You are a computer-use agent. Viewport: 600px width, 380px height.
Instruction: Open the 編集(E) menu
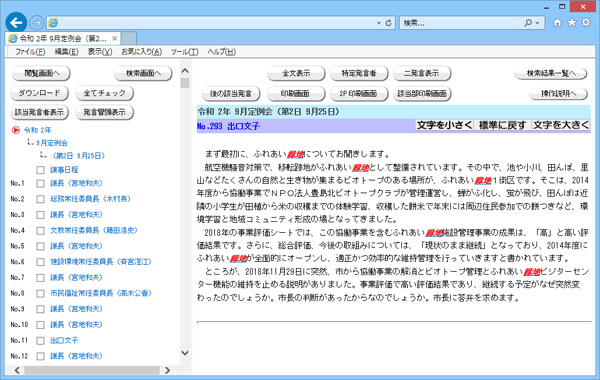point(66,52)
